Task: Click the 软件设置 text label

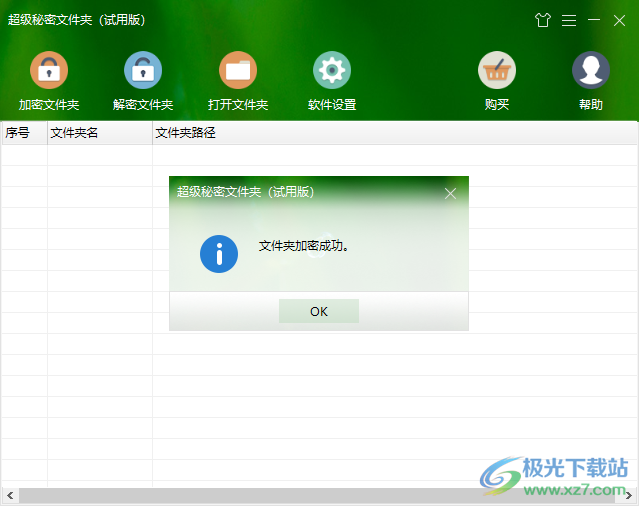Action: tap(332, 105)
